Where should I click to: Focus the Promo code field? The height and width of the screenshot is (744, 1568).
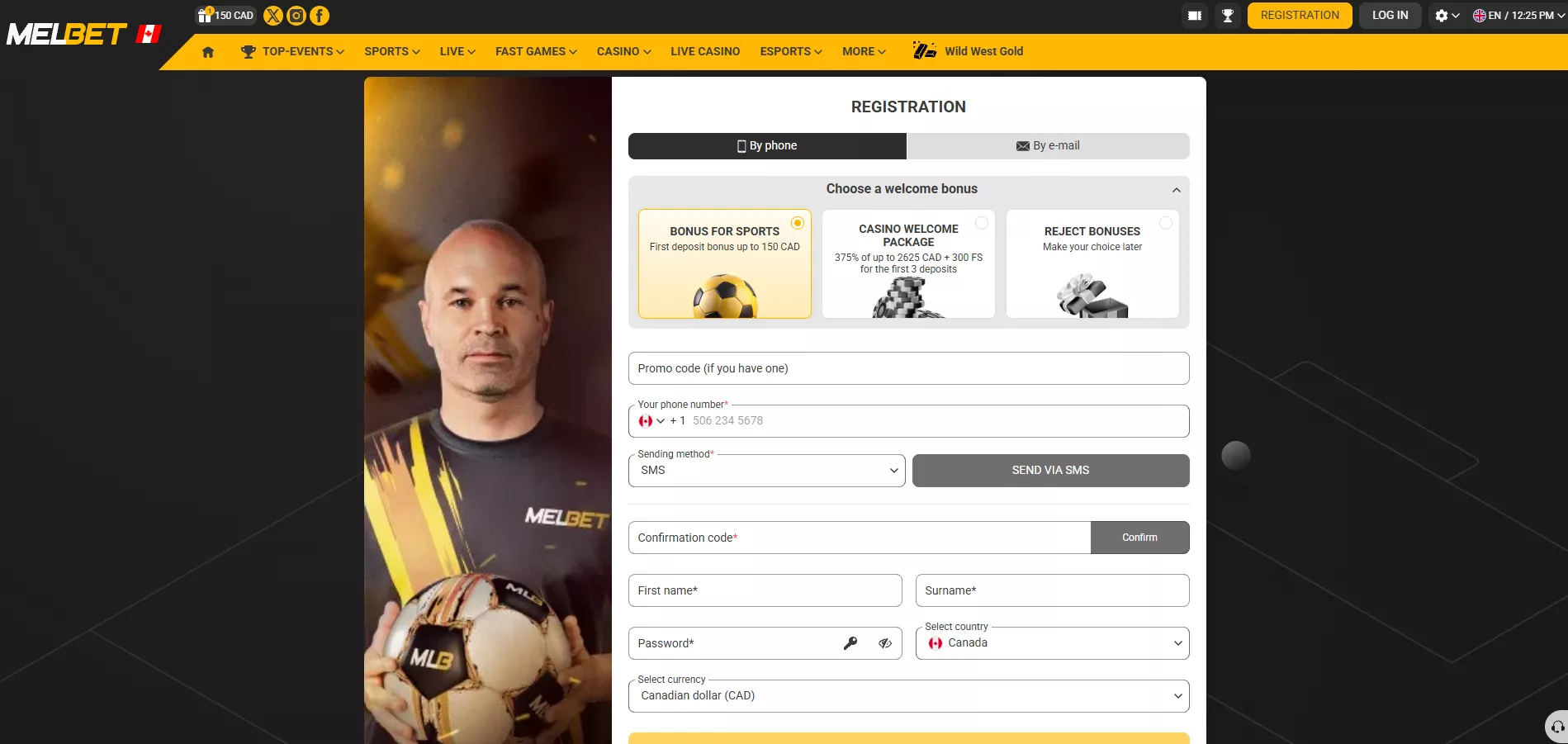tap(908, 368)
